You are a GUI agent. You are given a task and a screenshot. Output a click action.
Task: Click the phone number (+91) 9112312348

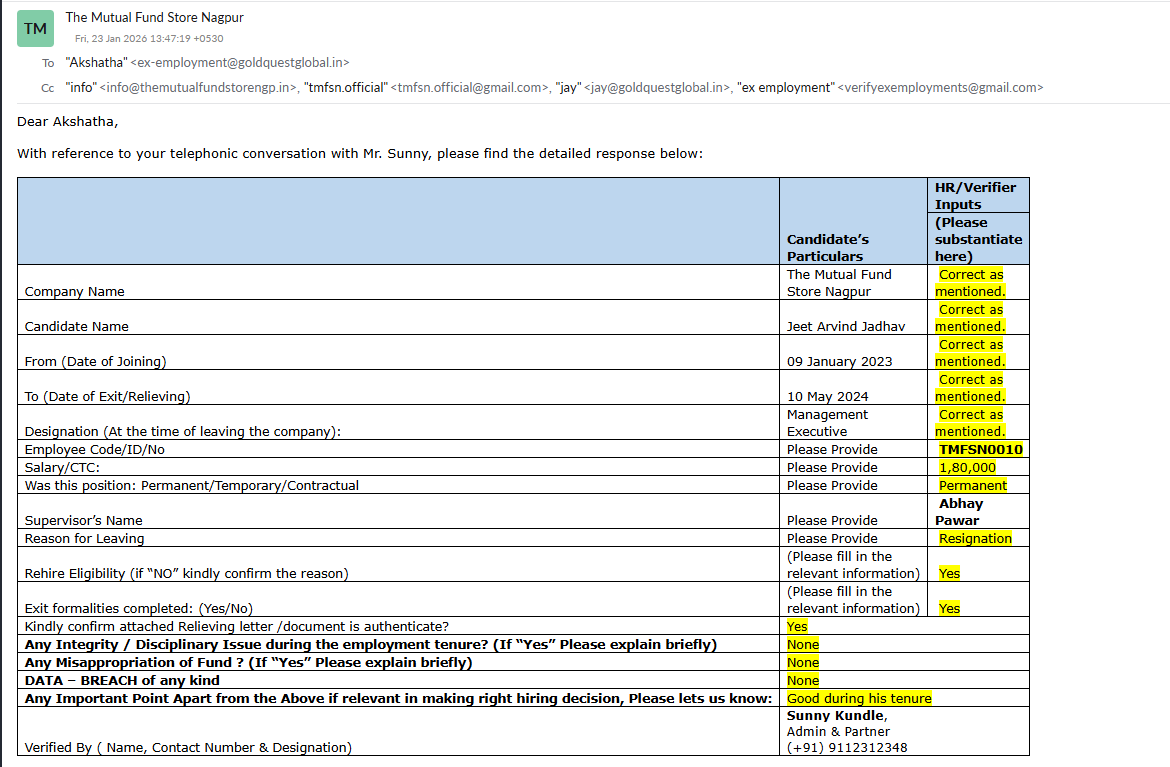(x=847, y=747)
